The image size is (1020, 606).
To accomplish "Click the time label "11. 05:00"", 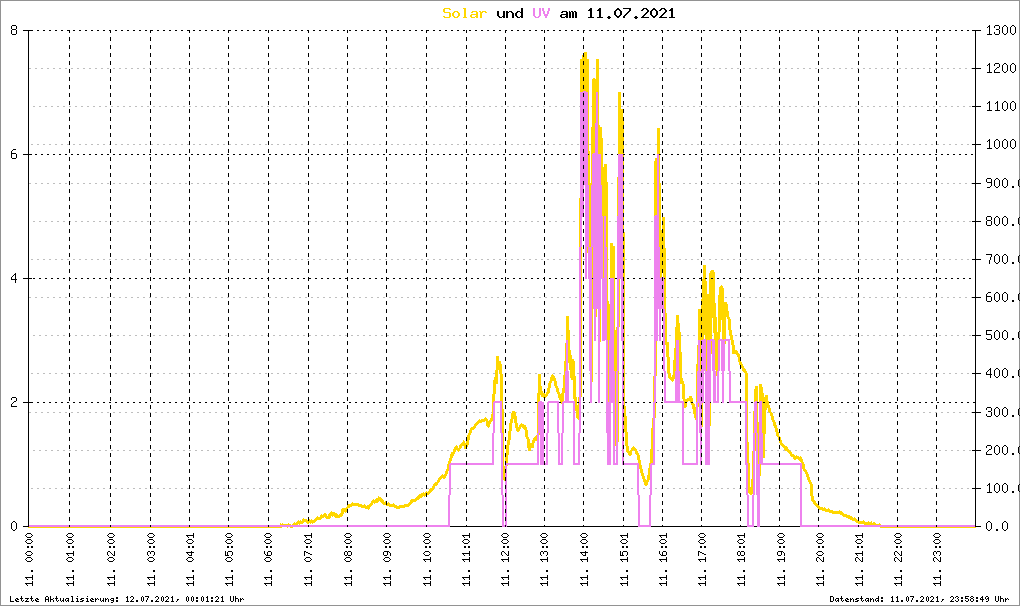I will (x=229, y=559).
